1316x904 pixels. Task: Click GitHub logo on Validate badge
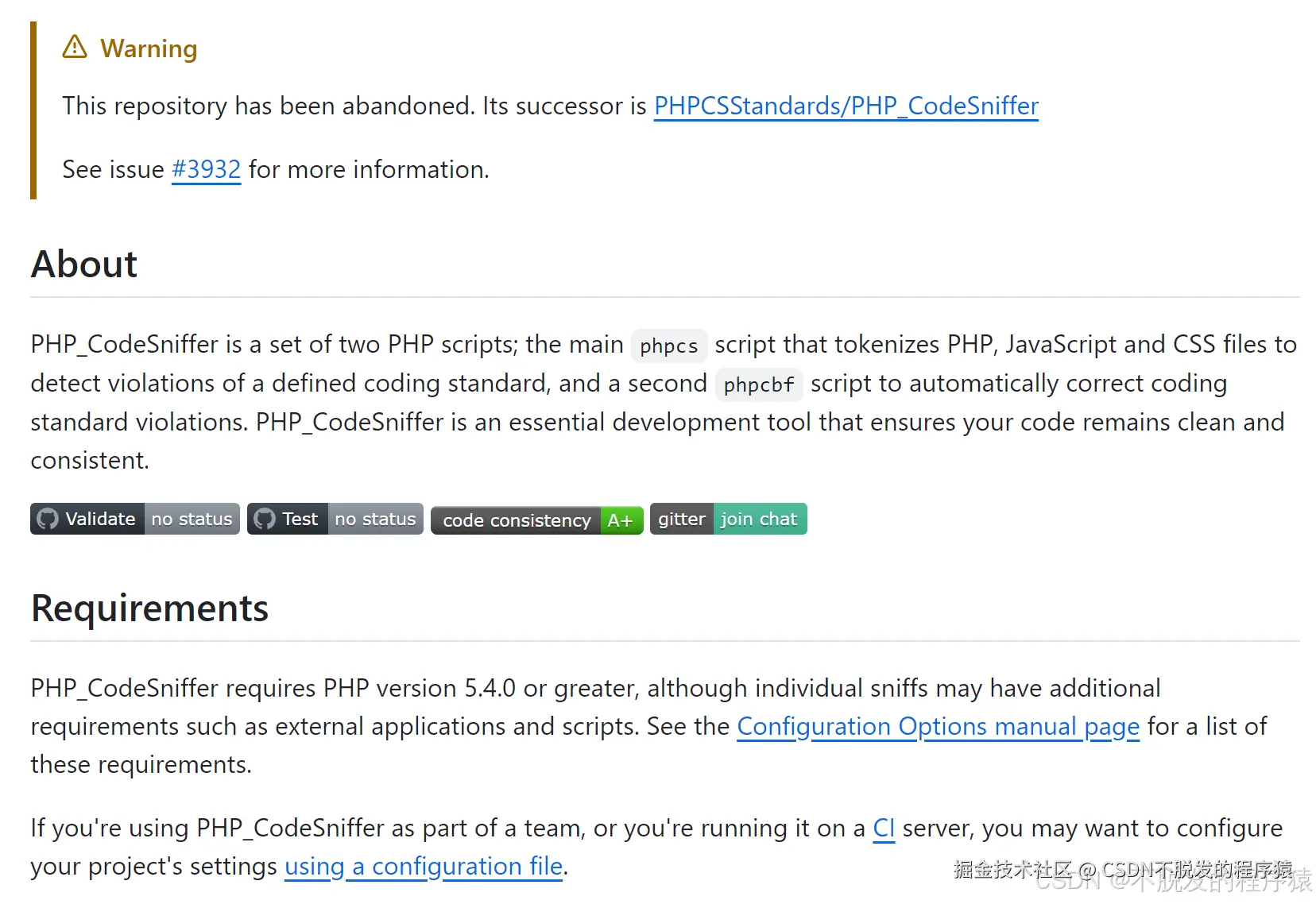[x=48, y=519]
